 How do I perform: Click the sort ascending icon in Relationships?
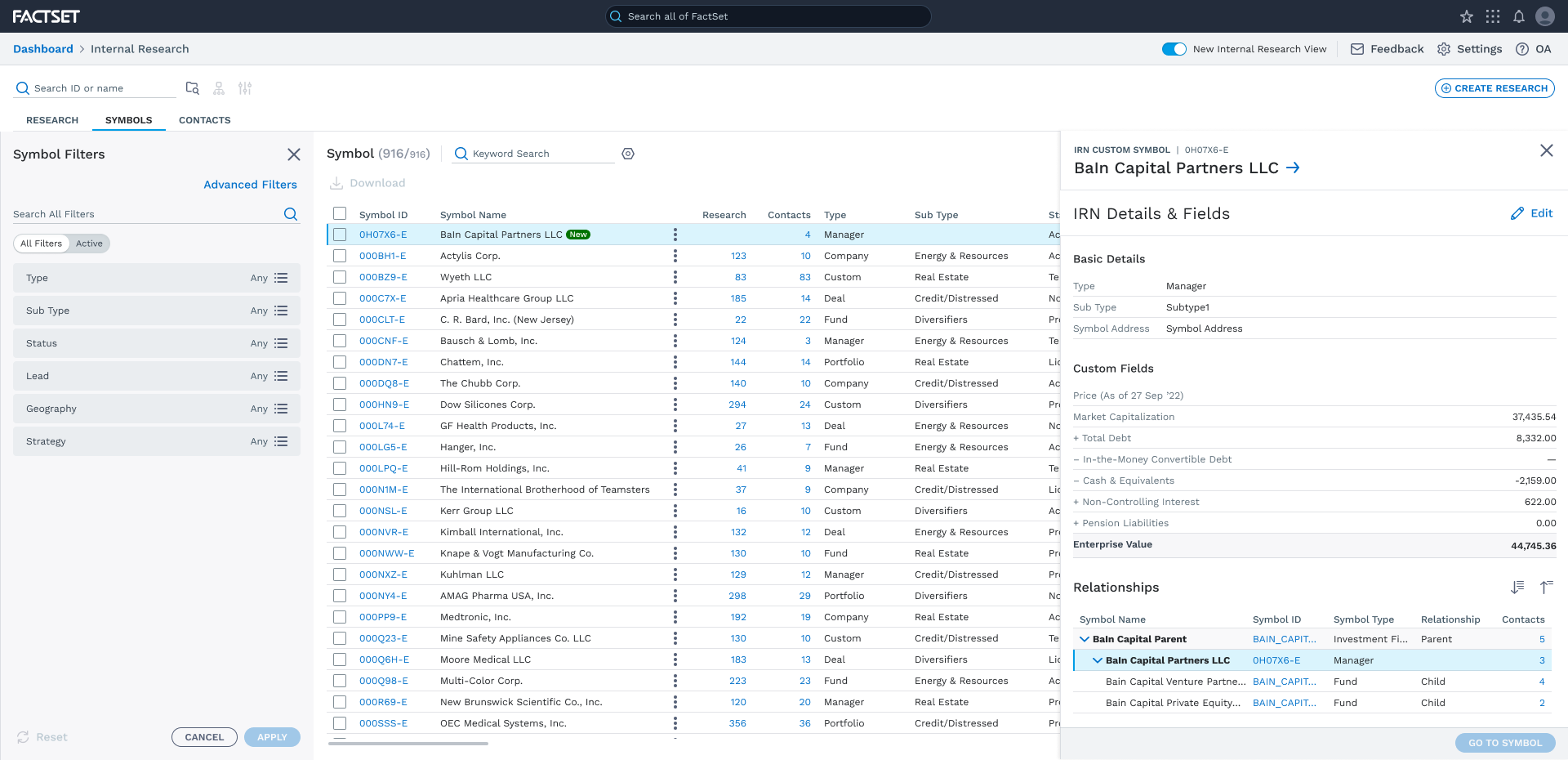pyautogui.click(x=1546, y=587)
